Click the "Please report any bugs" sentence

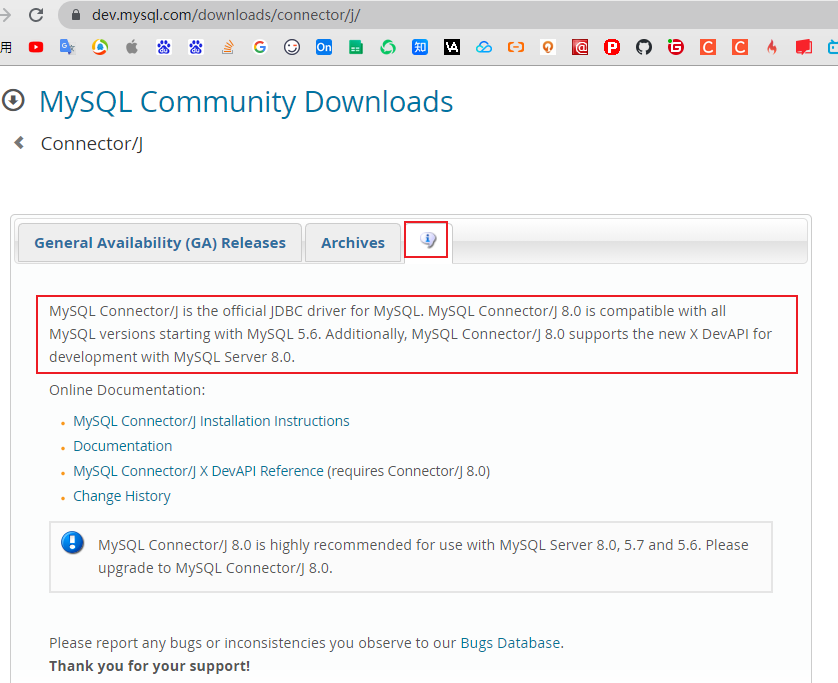coord(306,643)
